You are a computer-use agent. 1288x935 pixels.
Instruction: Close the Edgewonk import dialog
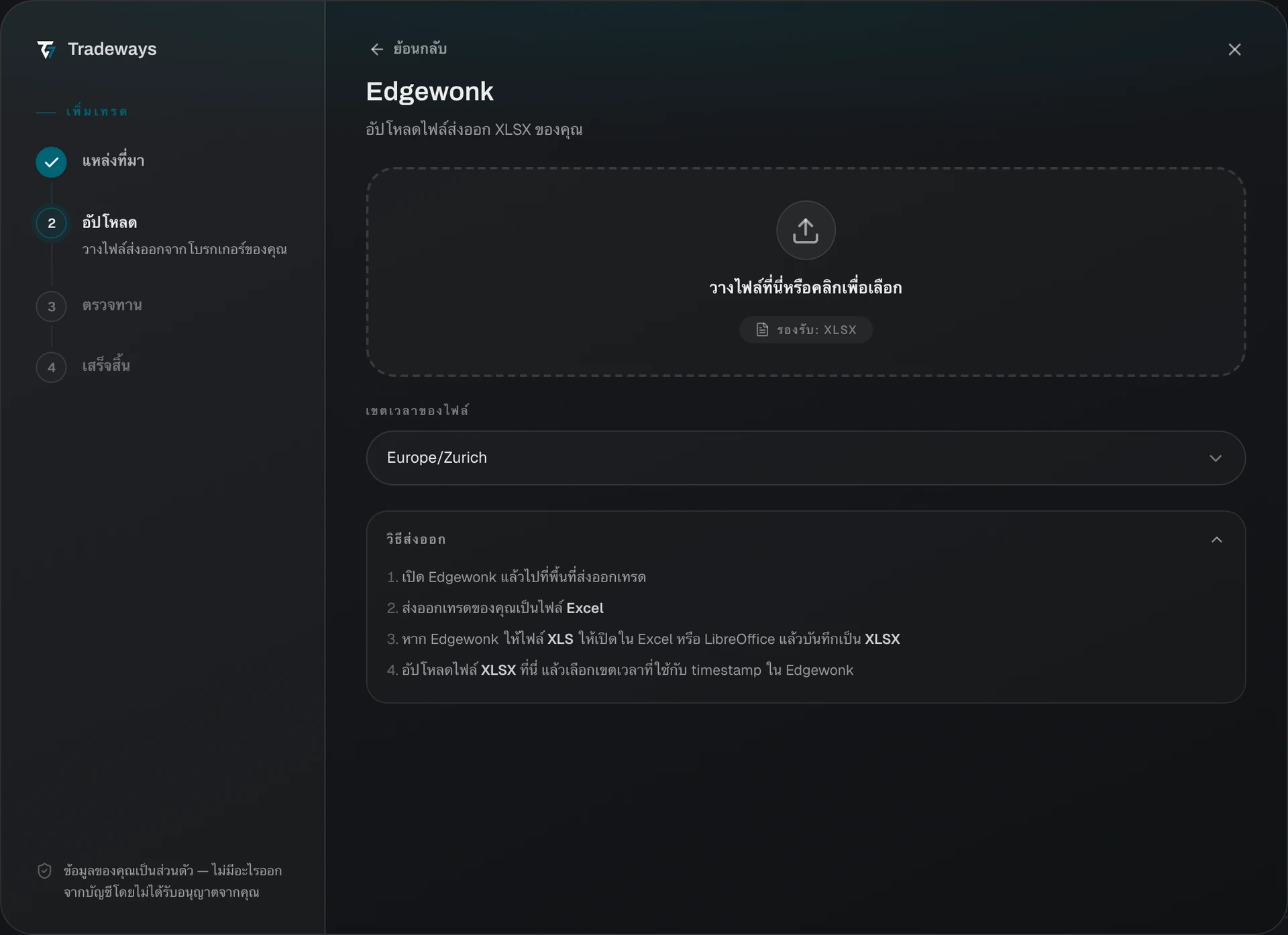pyautogui.click(x=1234, y=50)
